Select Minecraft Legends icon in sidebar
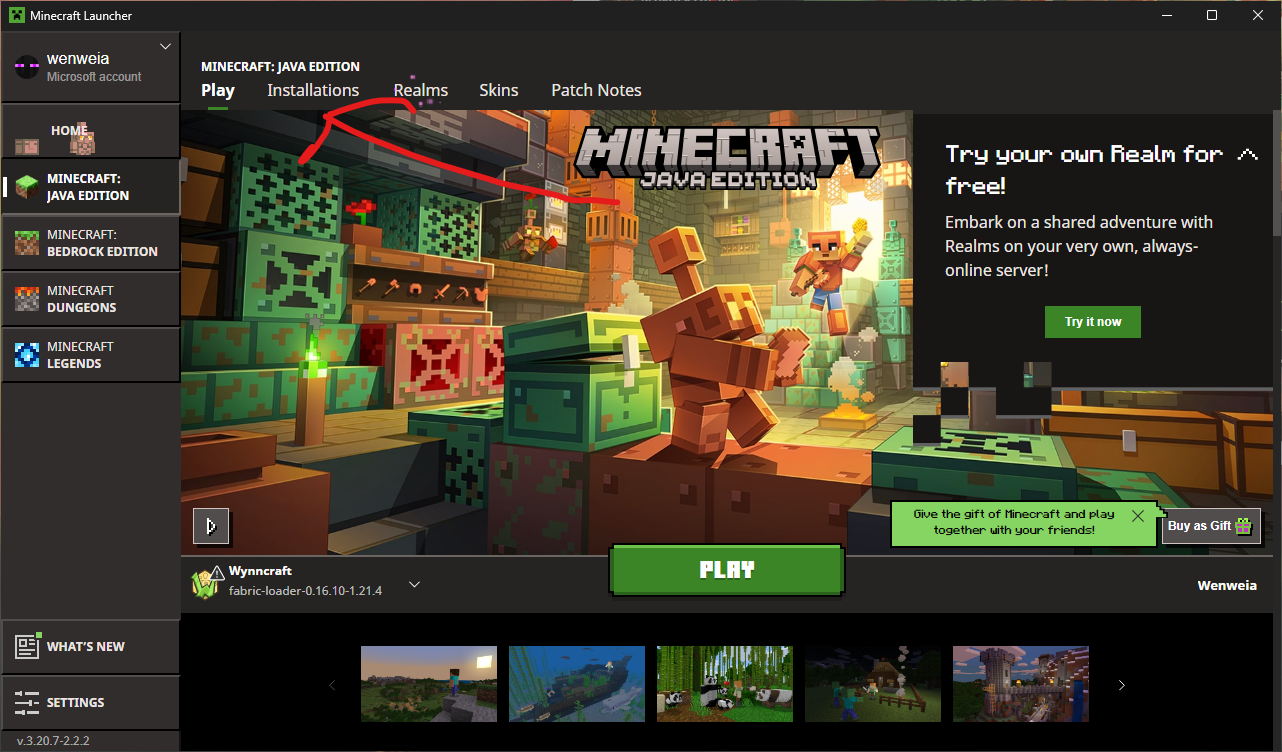The height and width of the screenshot is (752, 1282). pyautogui.click(x=27, y=355)
